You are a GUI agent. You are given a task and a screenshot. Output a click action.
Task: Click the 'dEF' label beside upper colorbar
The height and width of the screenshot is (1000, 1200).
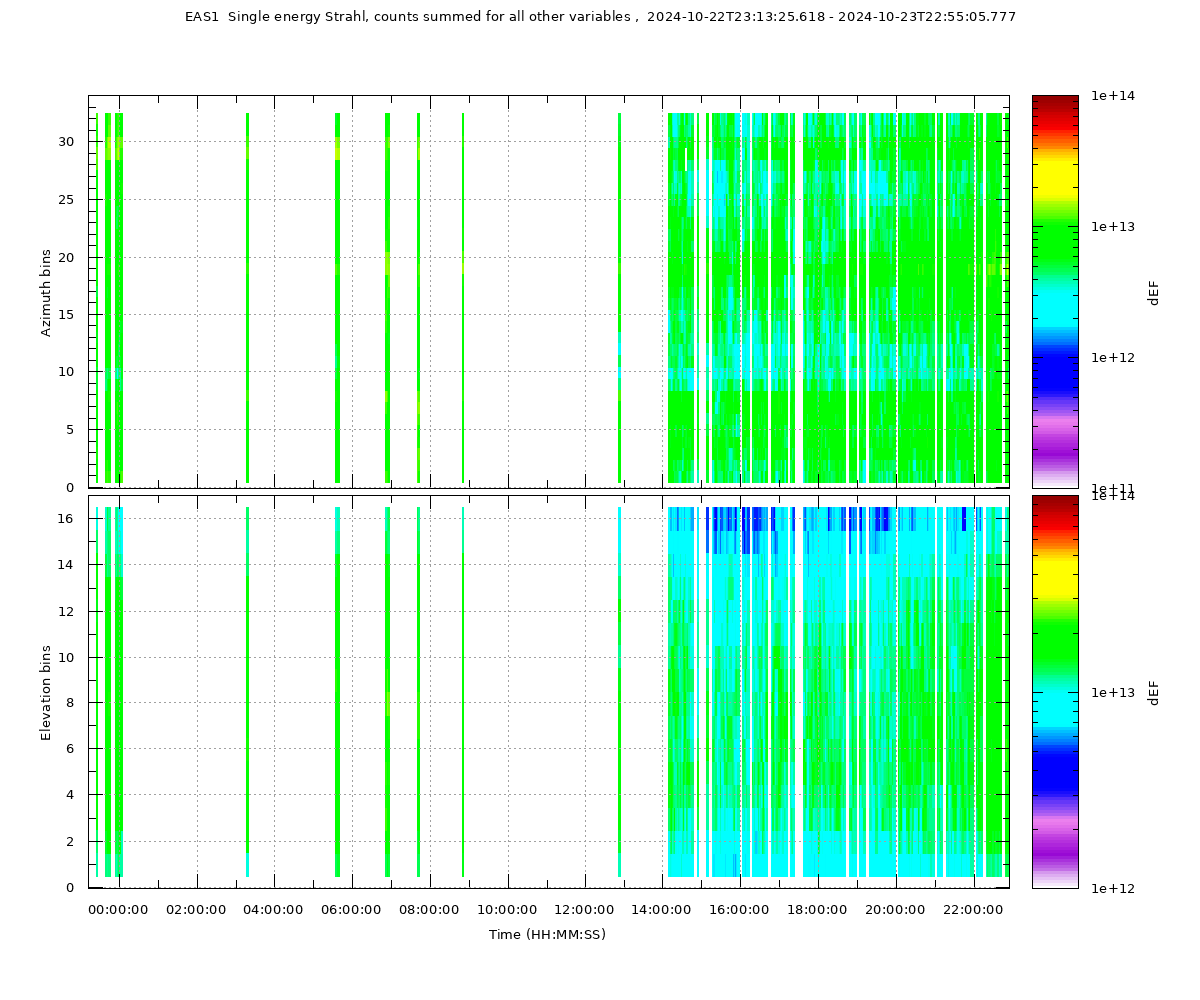click(x=1153, y=292)
